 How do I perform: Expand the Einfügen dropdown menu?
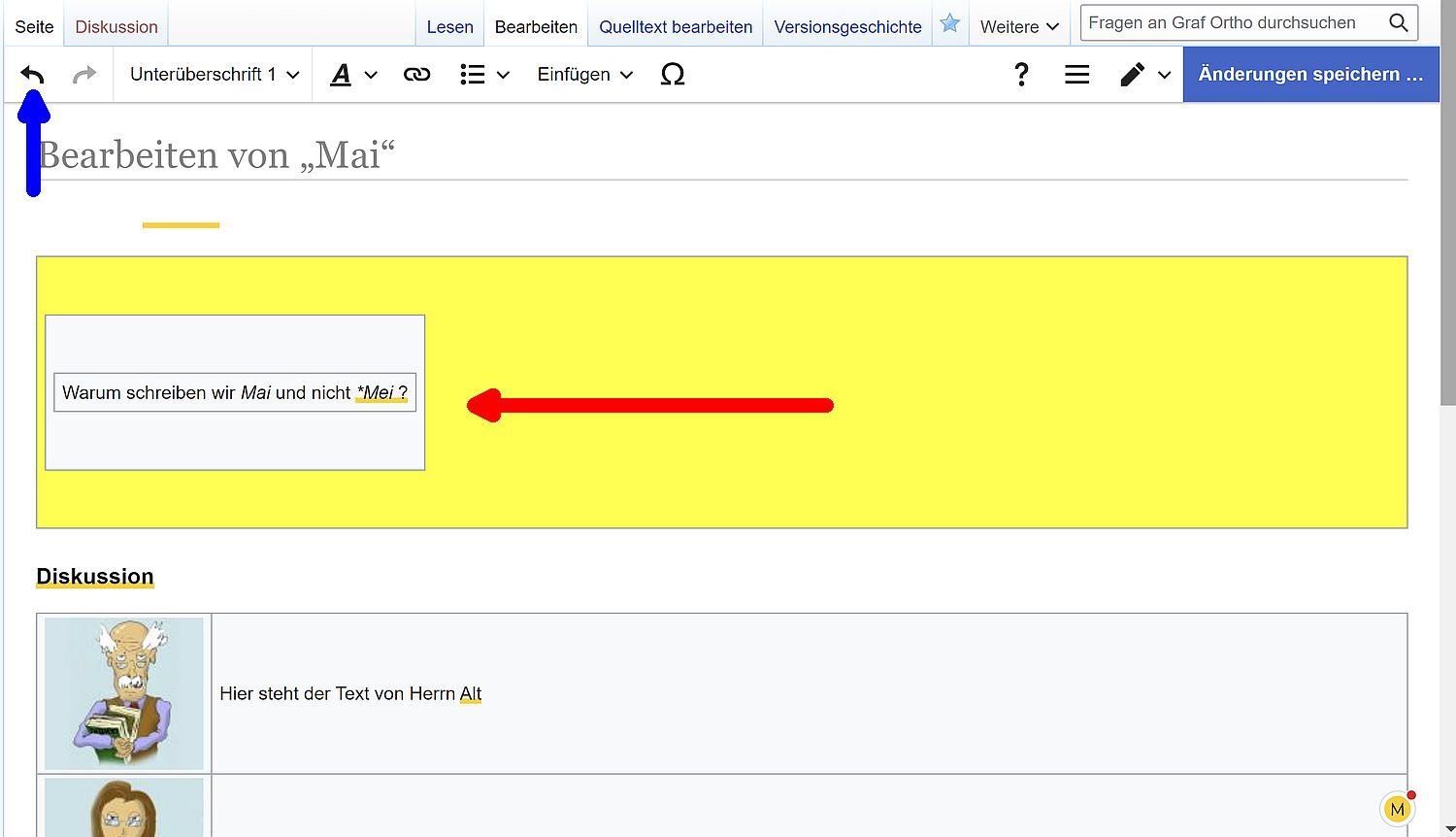pyautogui.click(x=584, y=75)
